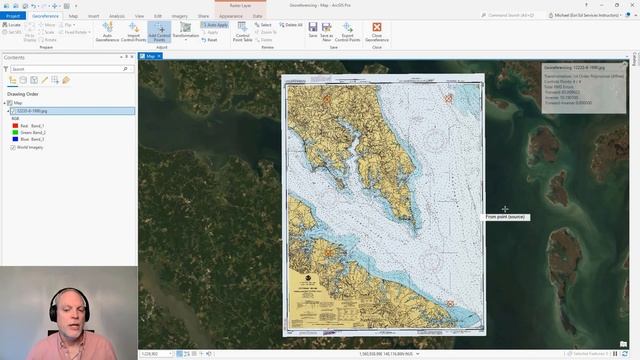This screenshot has width=640, height=360.
Task: Open the Analysis ribbon tab
Action: pyautogui.click(x=117, y=16)
